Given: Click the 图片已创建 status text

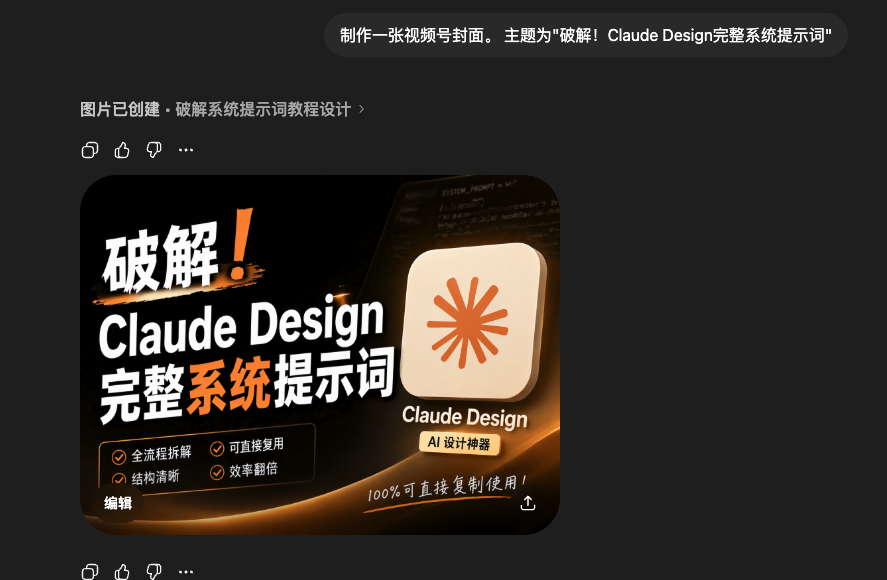Looking at the screenshot, I should (120, 109).
